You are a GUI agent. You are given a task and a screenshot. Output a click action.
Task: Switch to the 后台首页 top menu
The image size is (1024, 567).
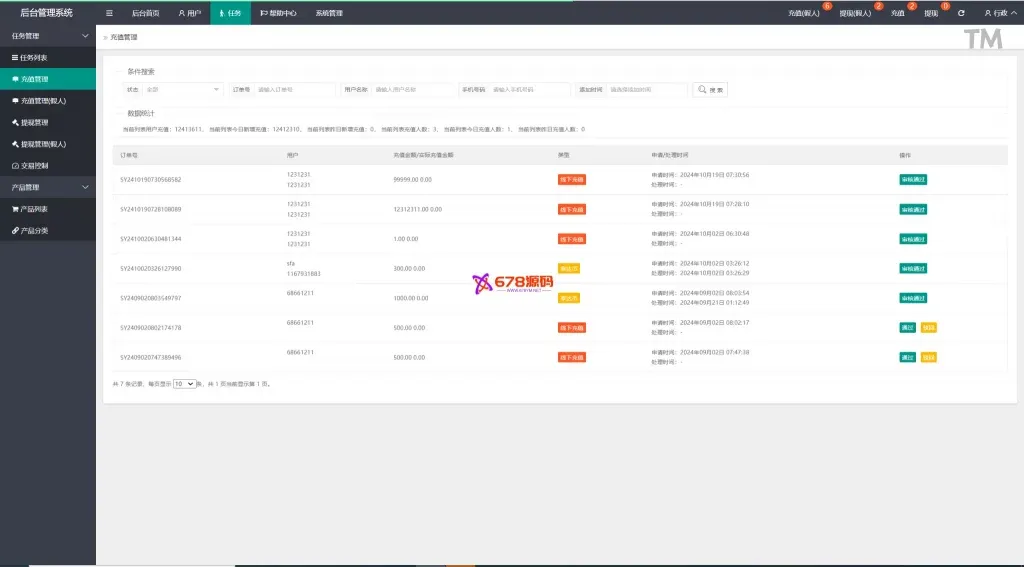click(145, 13)
